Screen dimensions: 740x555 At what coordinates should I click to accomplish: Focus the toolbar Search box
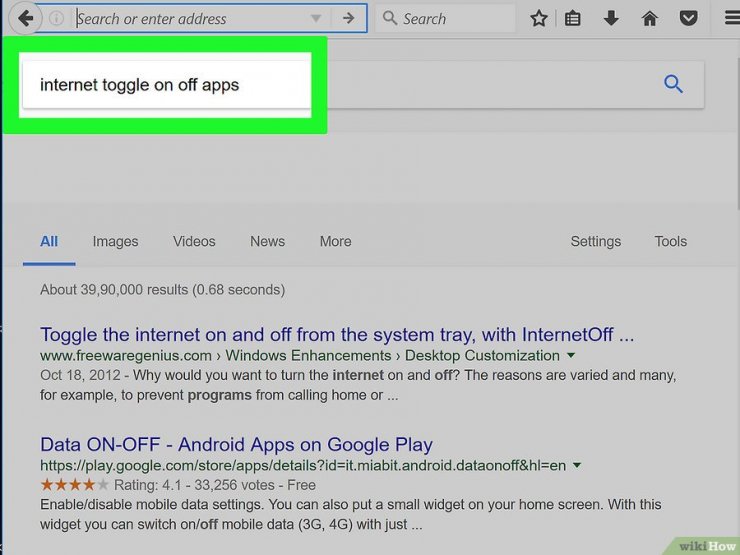coord(445,18)
